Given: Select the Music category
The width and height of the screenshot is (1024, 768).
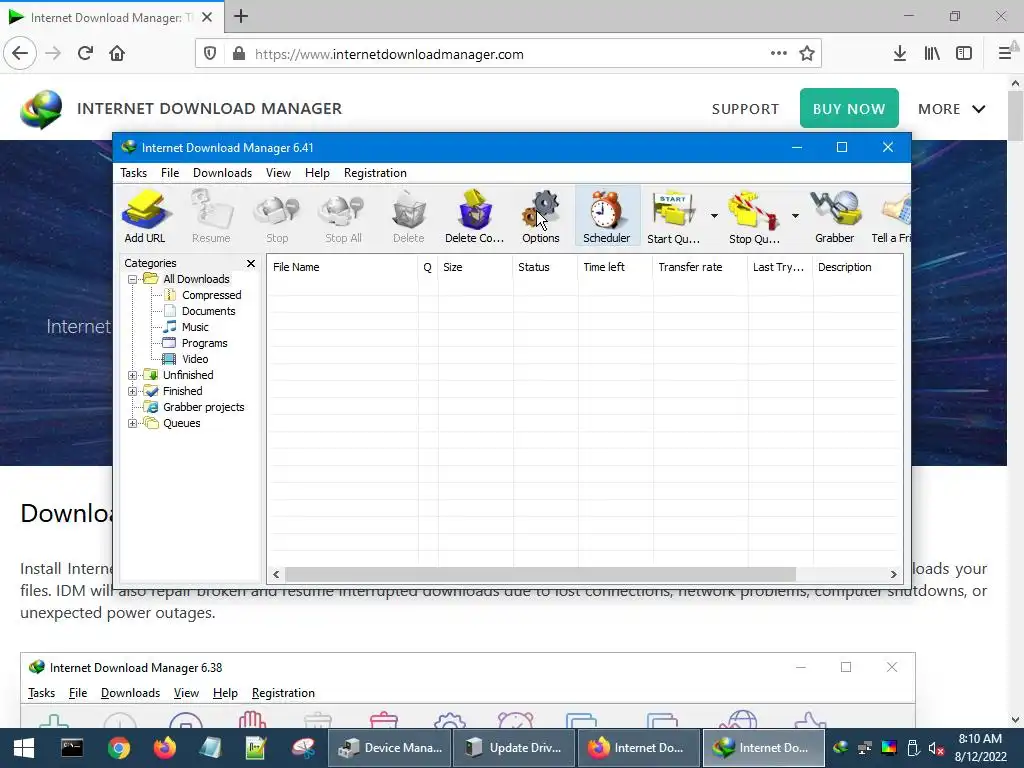Looking at the screenshot, I should click(195, 327).
